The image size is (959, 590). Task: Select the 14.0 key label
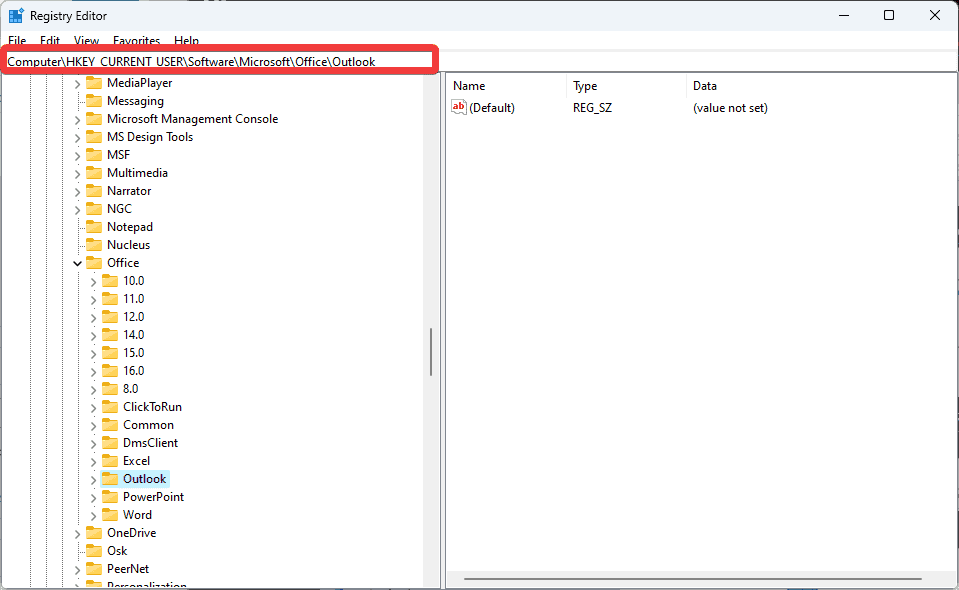134,334
